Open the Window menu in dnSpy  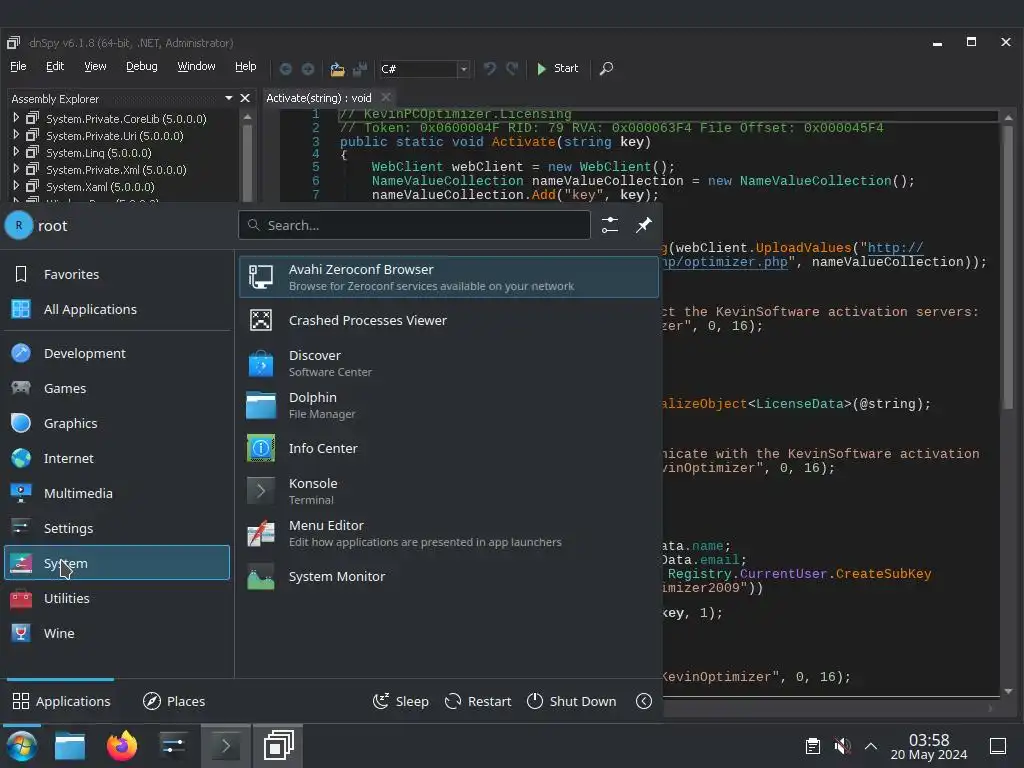pos(196,66)
